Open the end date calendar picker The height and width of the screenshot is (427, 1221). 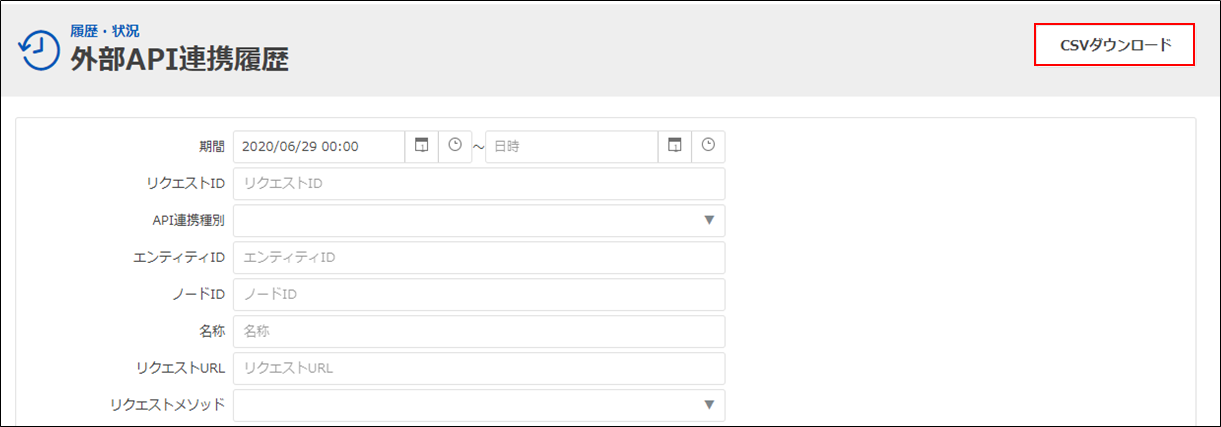click(x=675, y=146)
